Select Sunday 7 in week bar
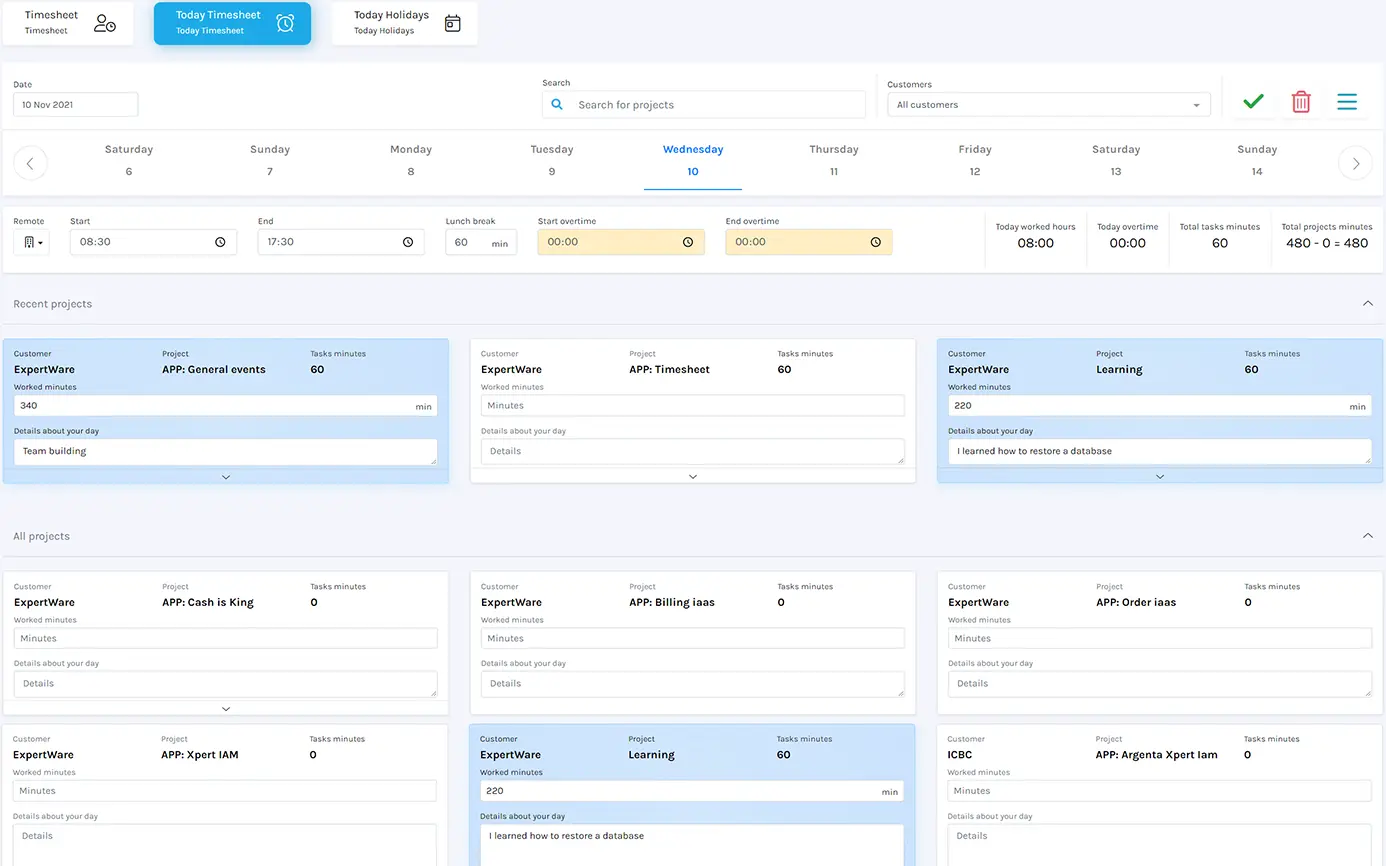Viewport: 1386px width, 866px height. click(270, 160)
